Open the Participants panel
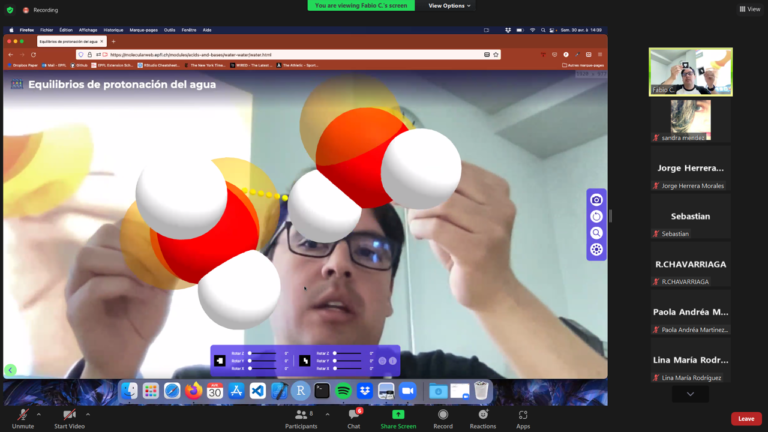 coord(300,415)
